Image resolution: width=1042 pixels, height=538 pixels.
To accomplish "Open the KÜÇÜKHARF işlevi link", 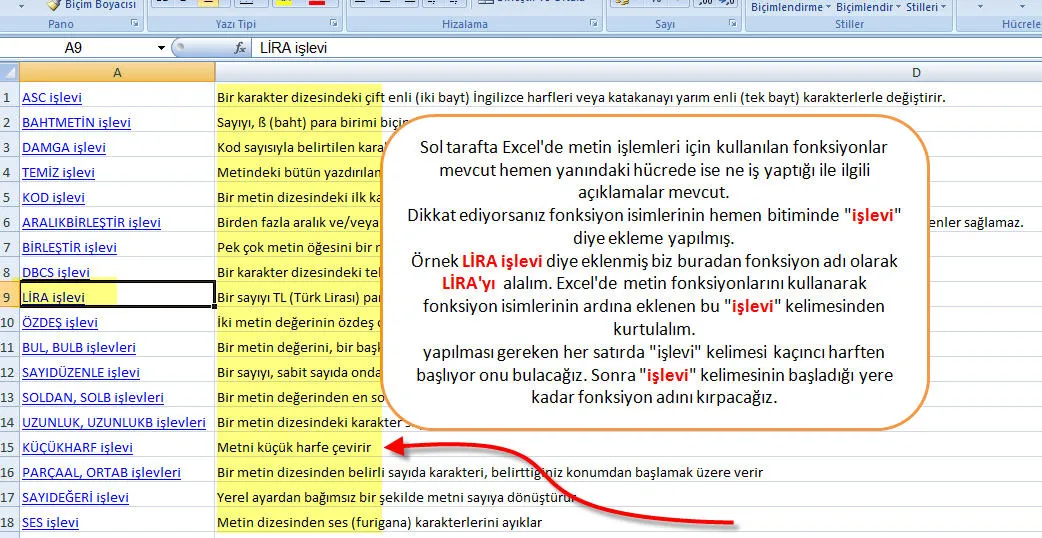I will (x=77, y=447).
